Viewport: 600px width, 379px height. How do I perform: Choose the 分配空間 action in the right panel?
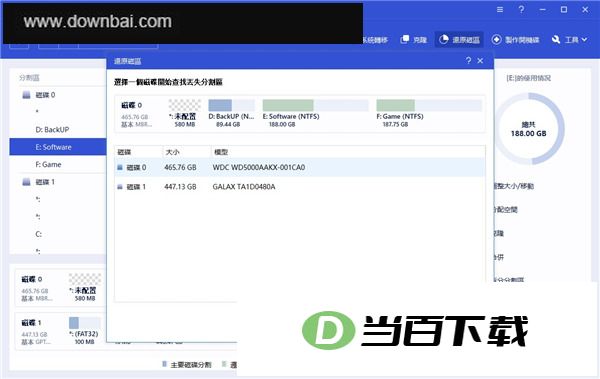click(505, 209)
